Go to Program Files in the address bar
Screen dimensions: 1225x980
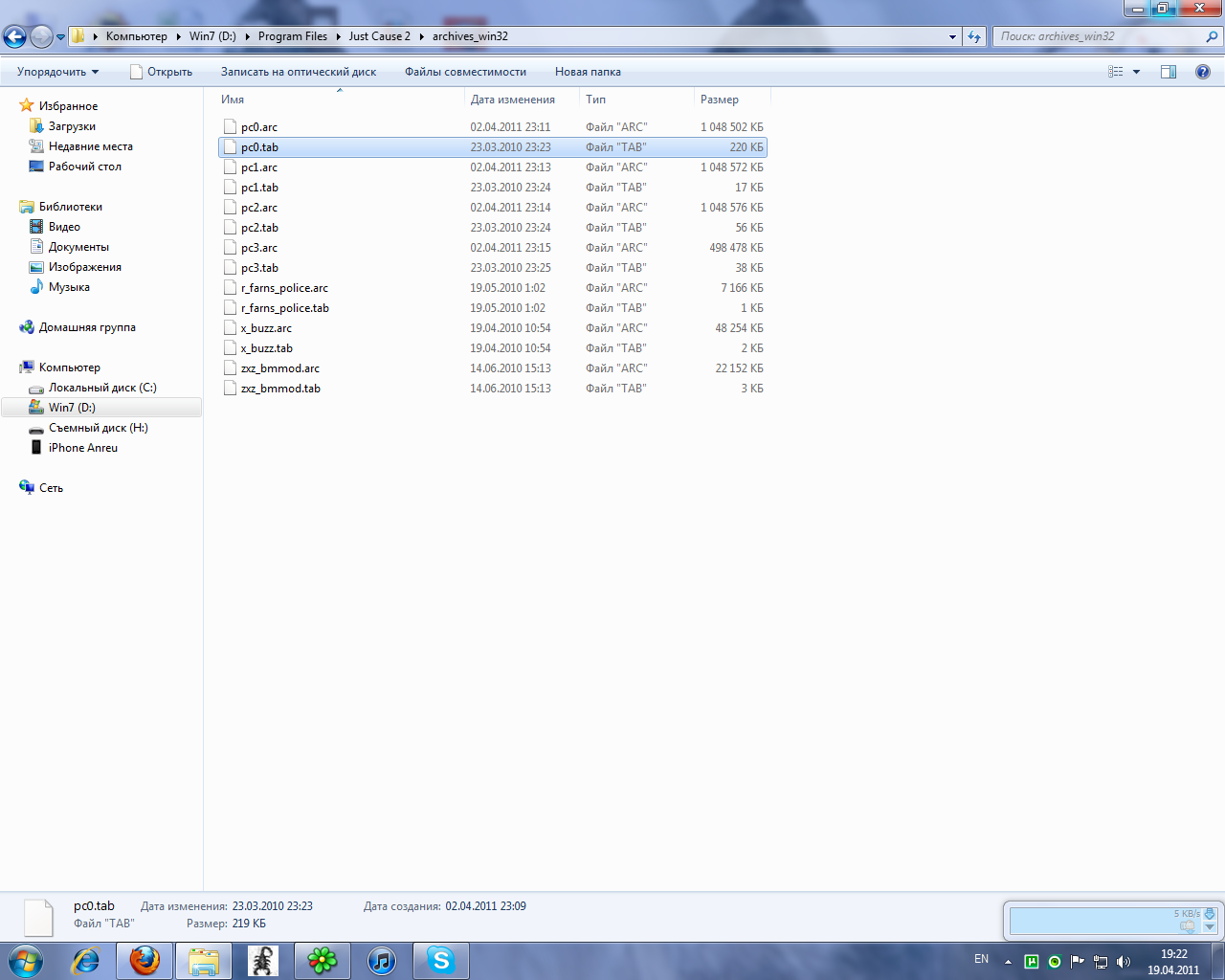click(293, 36)
